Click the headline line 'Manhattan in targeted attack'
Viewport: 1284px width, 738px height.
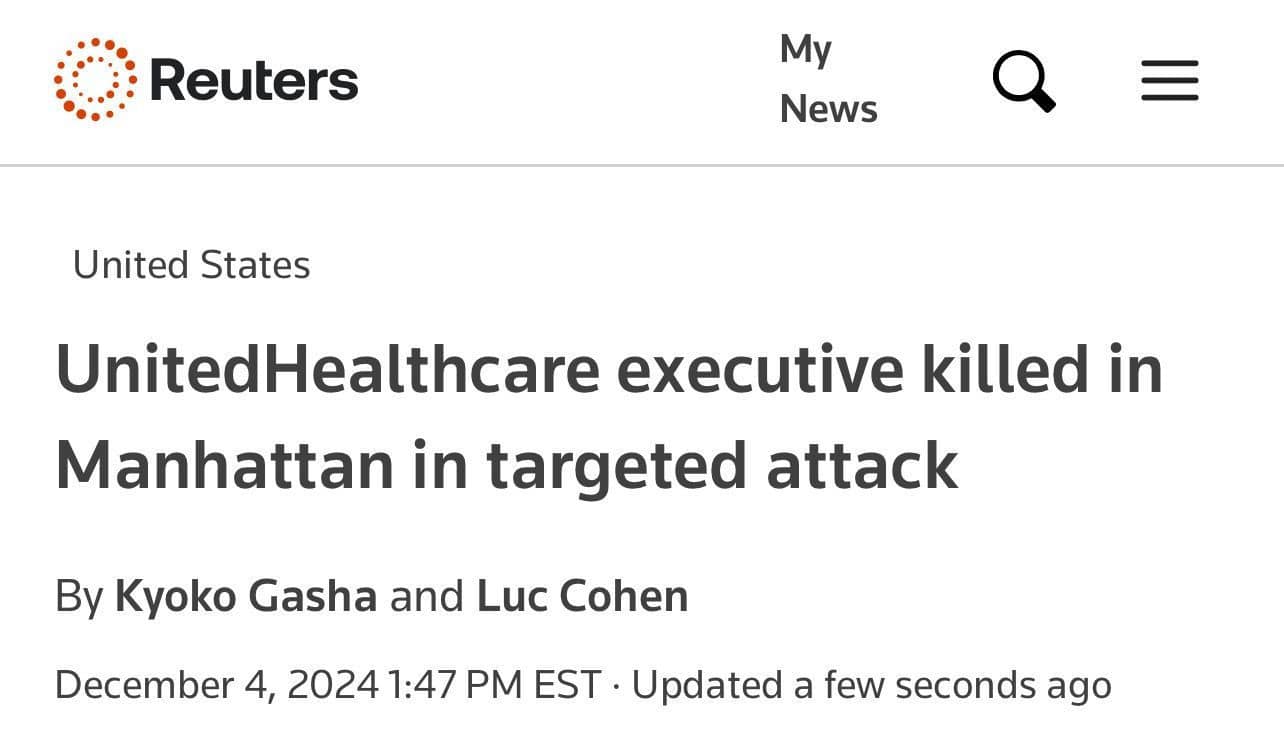(507, 466)
